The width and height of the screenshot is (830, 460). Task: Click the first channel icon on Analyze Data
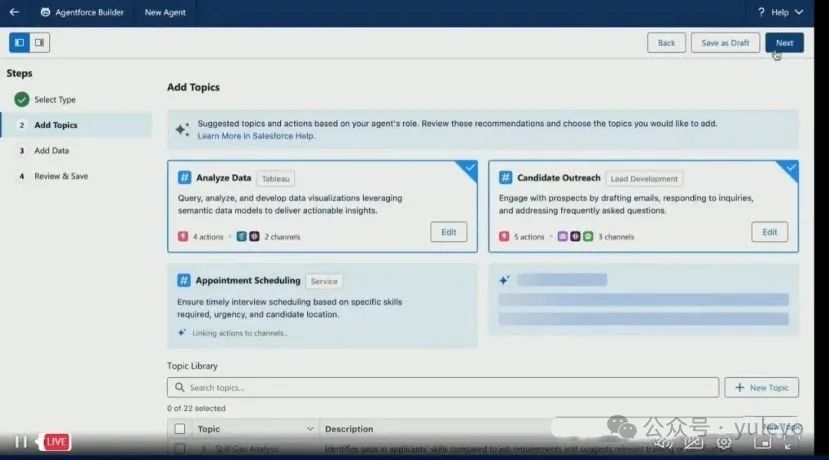pyautogui.click(x=241, y=236)
